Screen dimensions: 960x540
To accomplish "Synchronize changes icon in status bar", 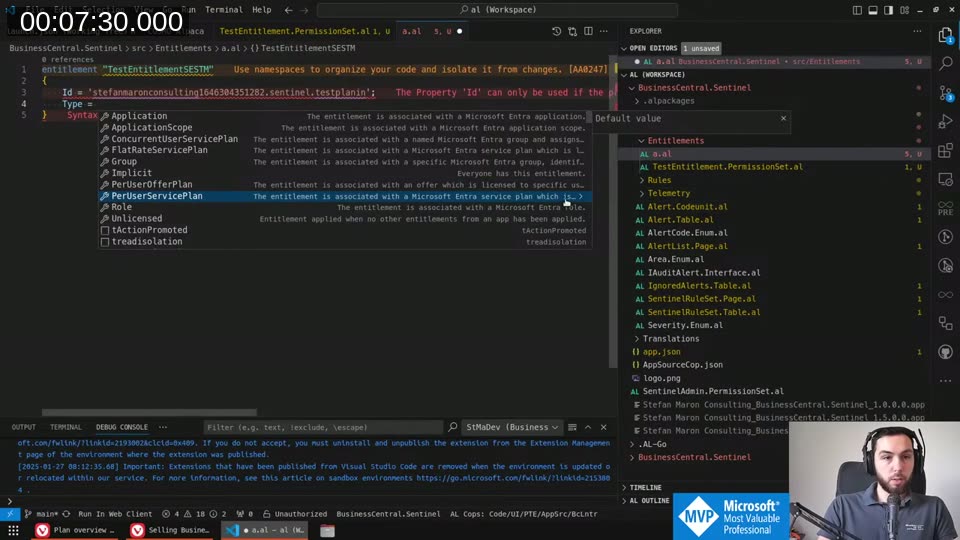I will pyautogui.click(x=66, y=514).
